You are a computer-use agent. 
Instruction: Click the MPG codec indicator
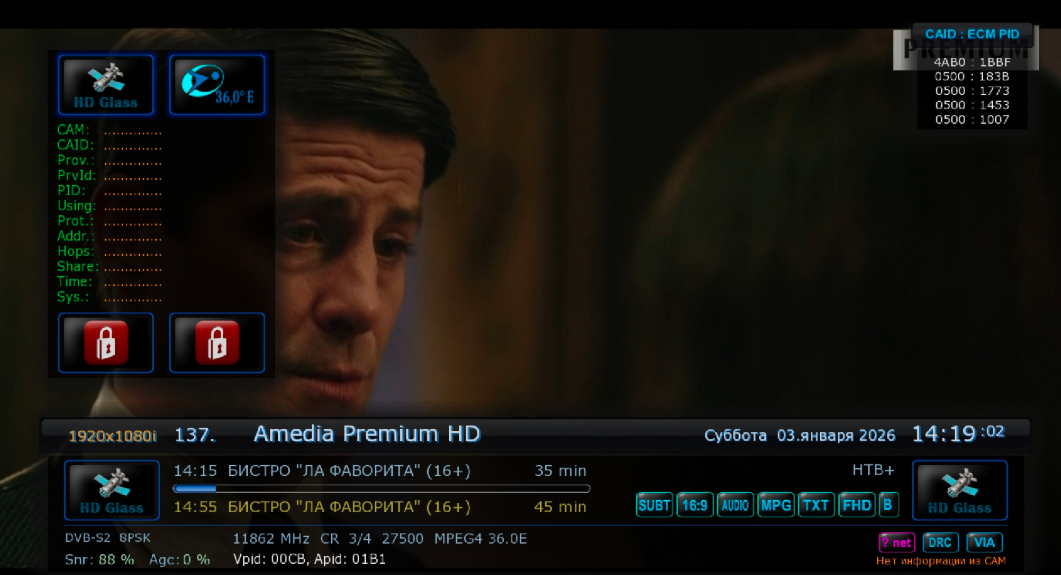coord(775,505)
